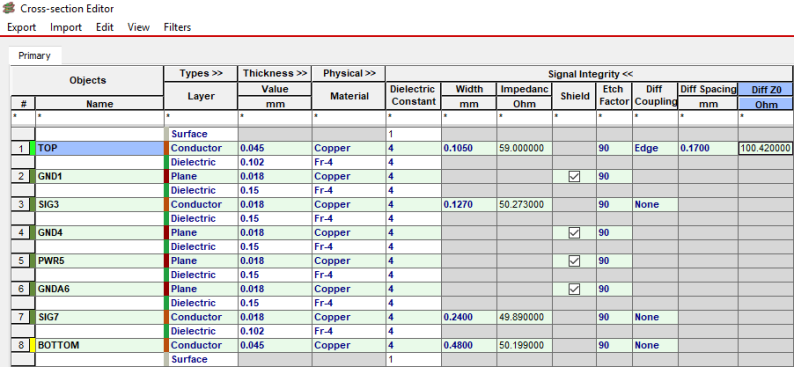The height and width of the screenshot is (367, 794).
Task: Click the Name column filter field
Action: pyautogui.click(x=100, y=116)
